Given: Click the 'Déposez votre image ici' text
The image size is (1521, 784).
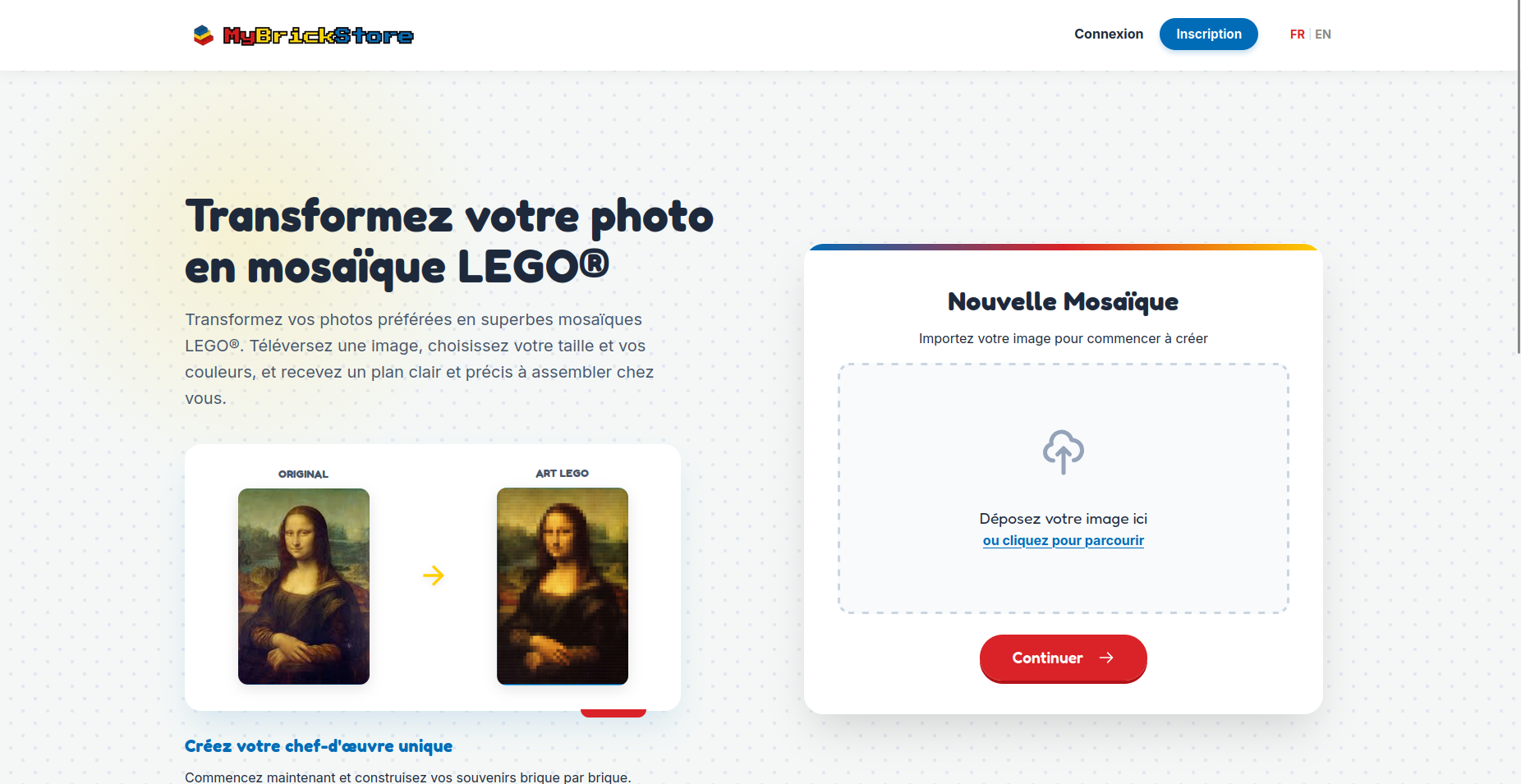Looking at the screenshot, I should click(1064, 519).
